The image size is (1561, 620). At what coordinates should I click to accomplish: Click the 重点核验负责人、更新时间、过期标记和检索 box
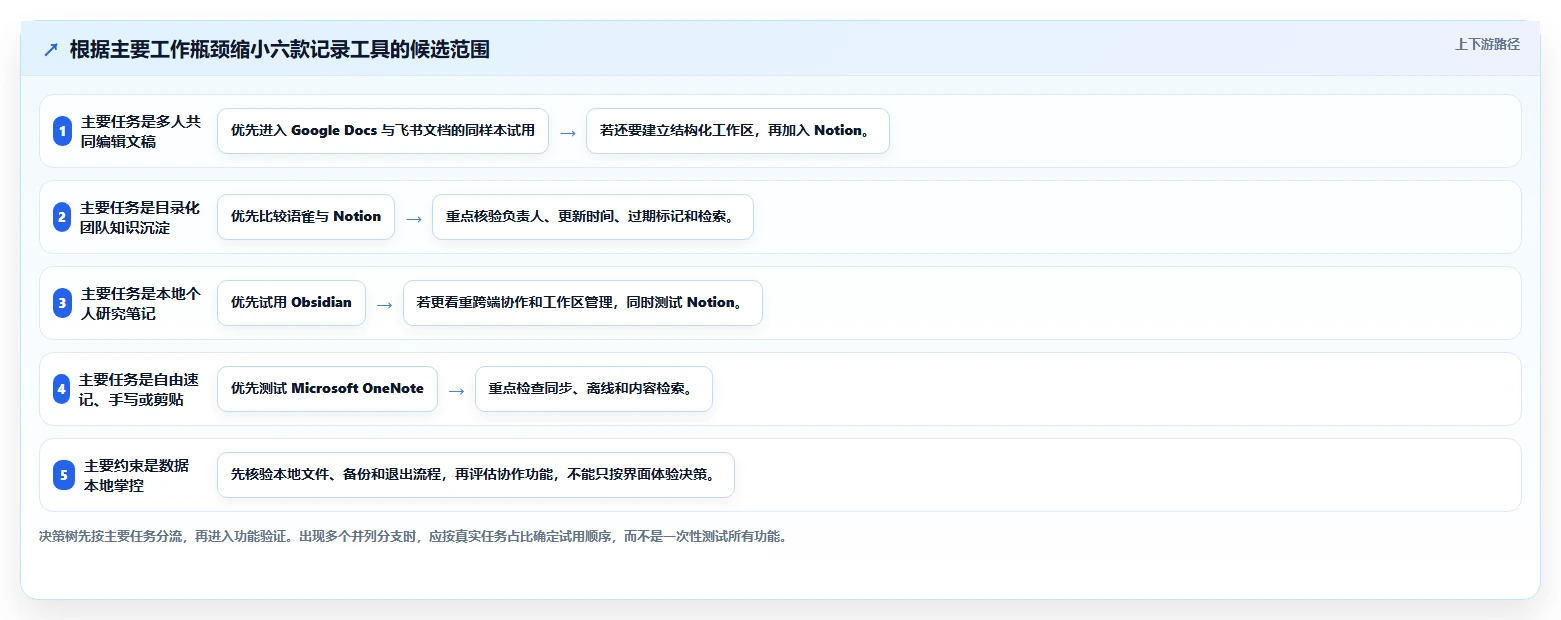tap(593, 217)
